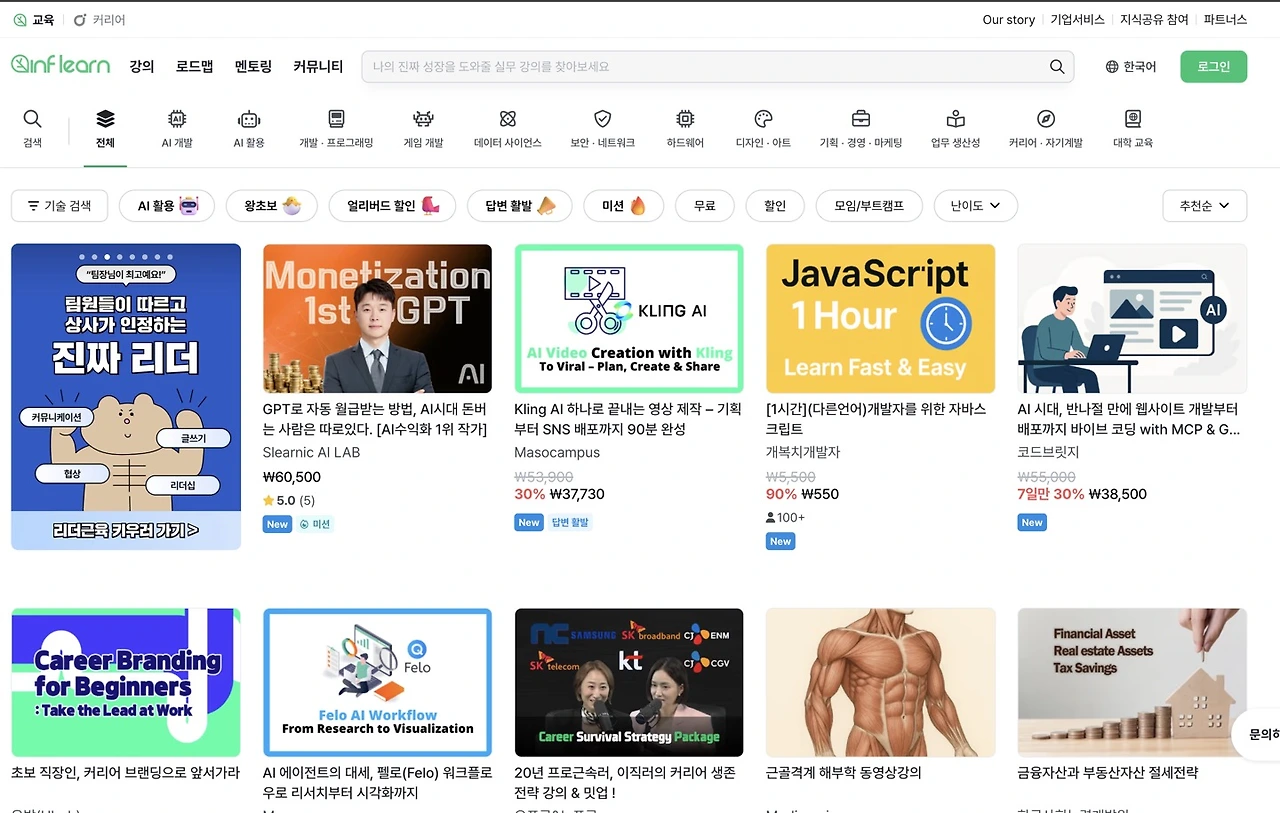Open the 로드맵 menu
Image resolution: width=1280 pixels, height=813 pixels.
(x=195, y=67)
